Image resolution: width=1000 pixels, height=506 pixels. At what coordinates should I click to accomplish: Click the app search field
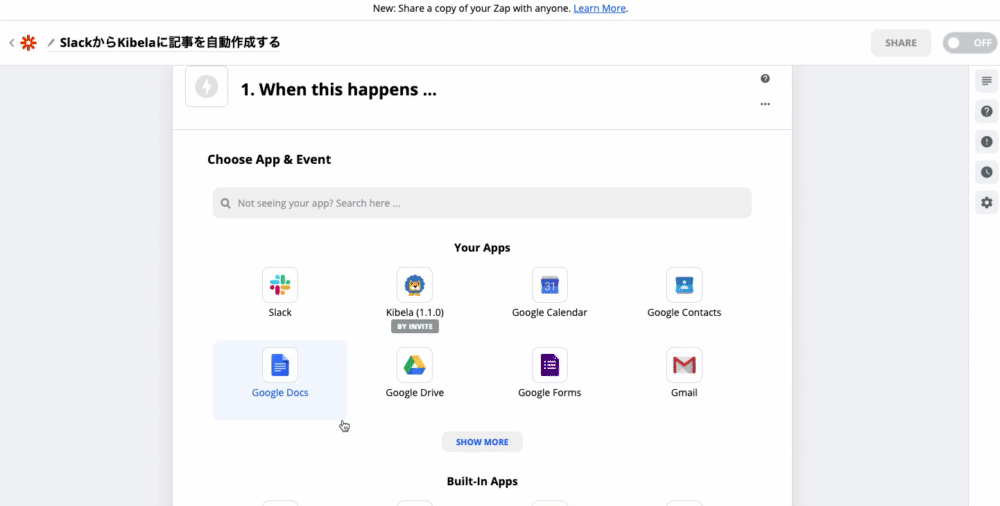(482, 203)
